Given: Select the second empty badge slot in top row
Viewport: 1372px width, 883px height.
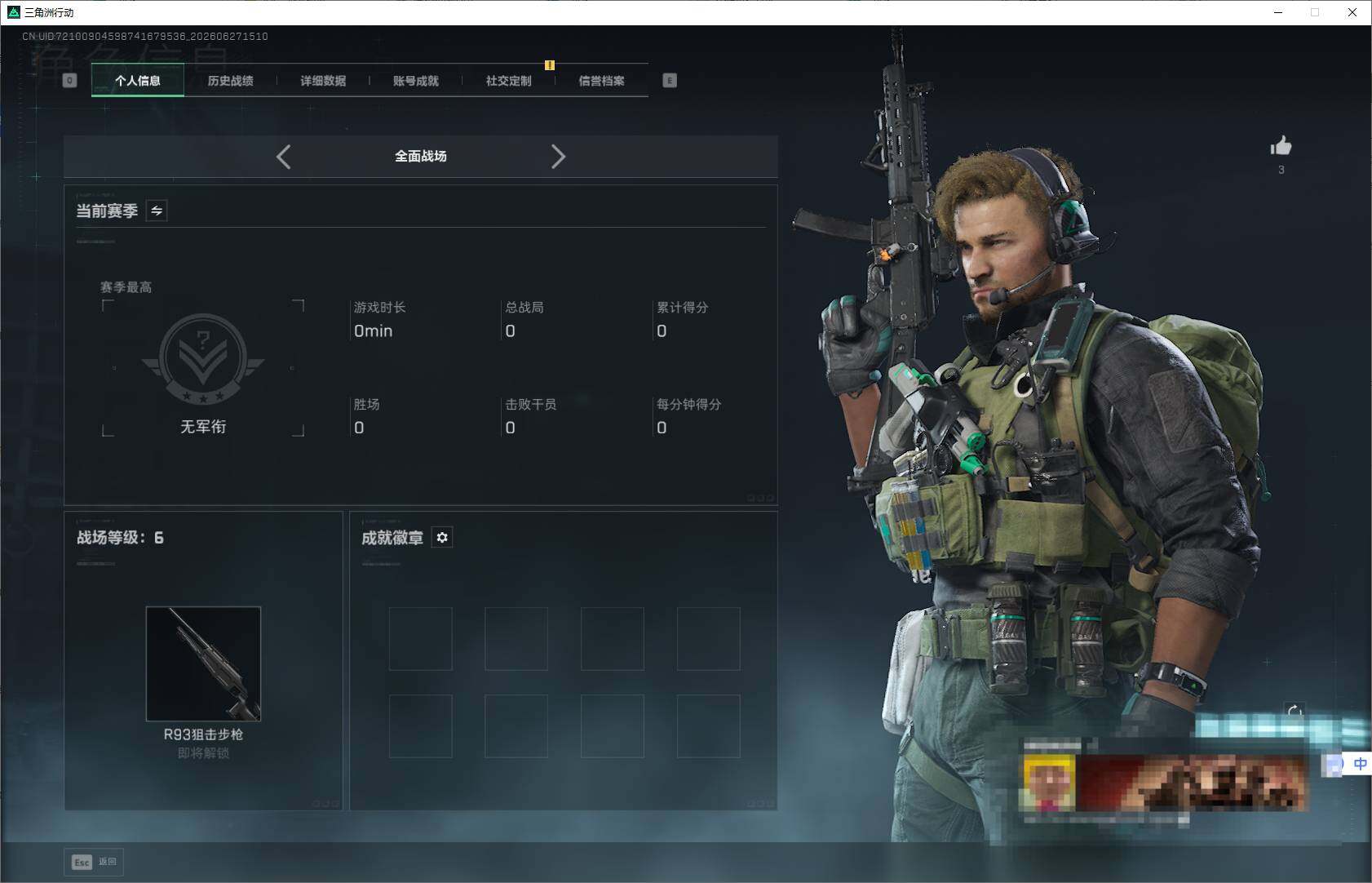Looking at the screenshot, I should point(516,639).
